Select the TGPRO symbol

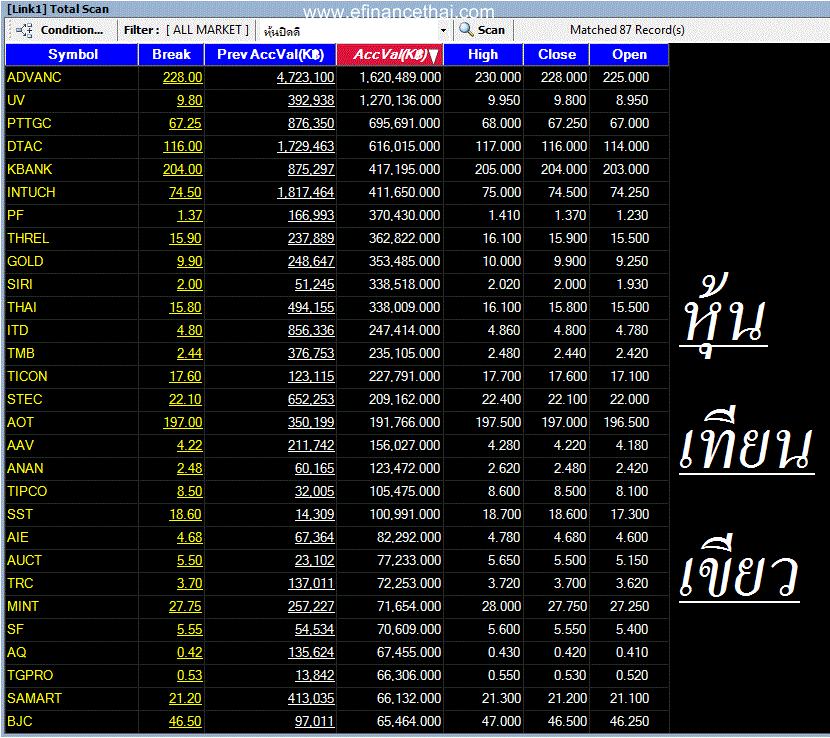pos(30,676)
